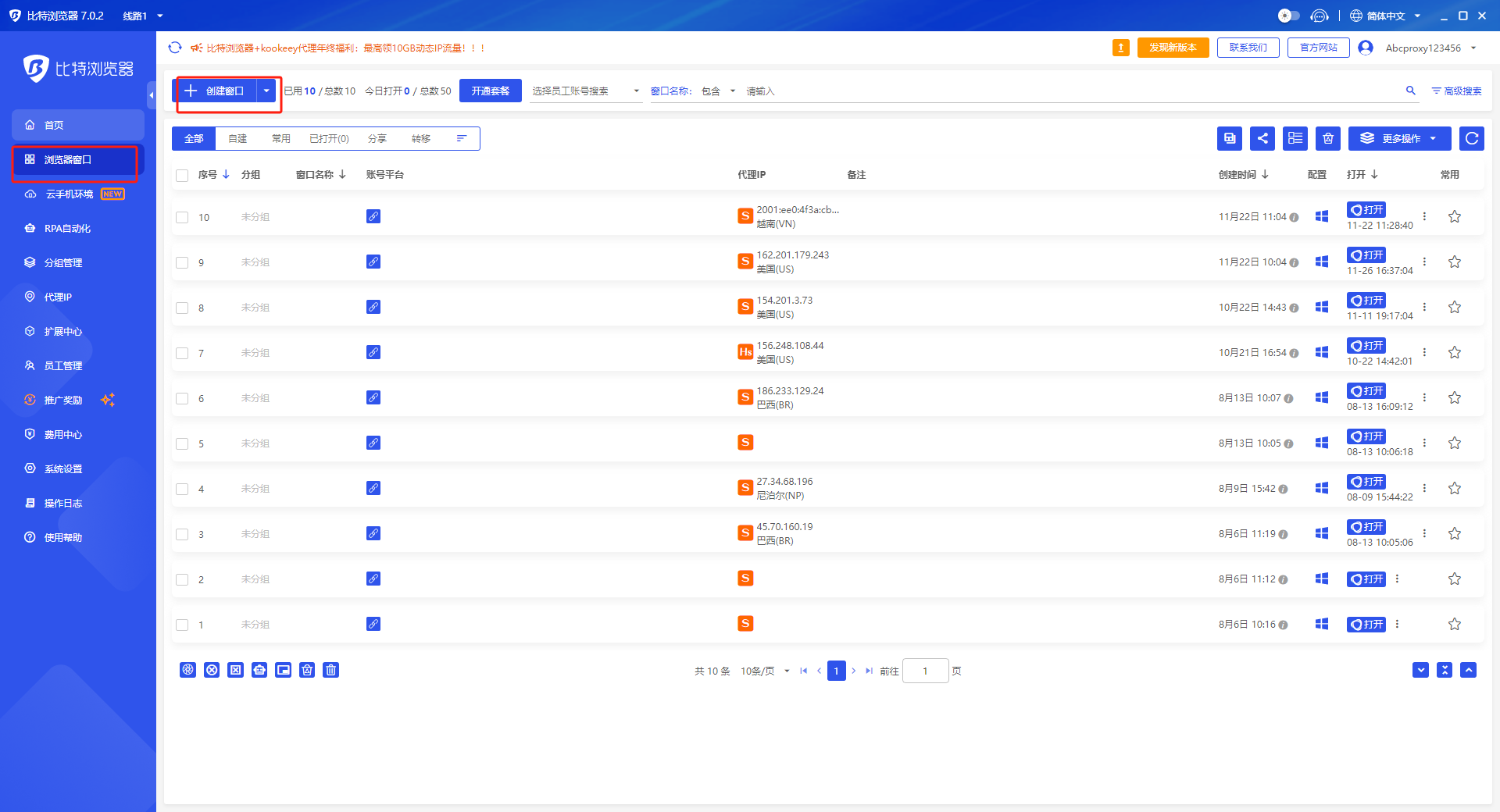
Task: Click 打开 button for window 6
Action: (1366, 391)
